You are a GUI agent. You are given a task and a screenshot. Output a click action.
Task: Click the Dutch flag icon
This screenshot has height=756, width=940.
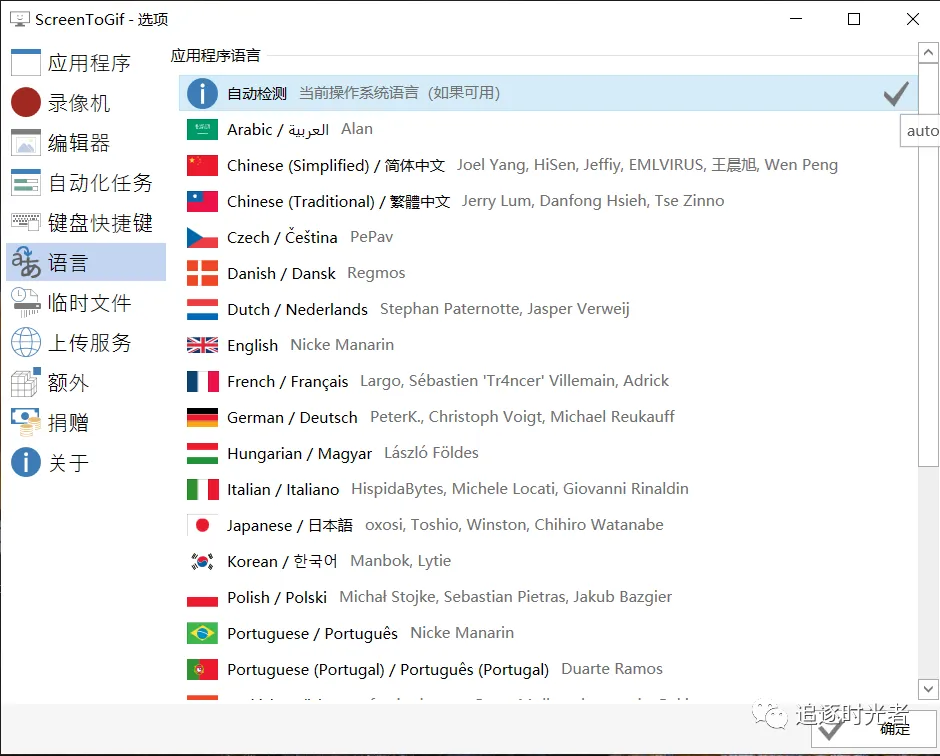202,309
